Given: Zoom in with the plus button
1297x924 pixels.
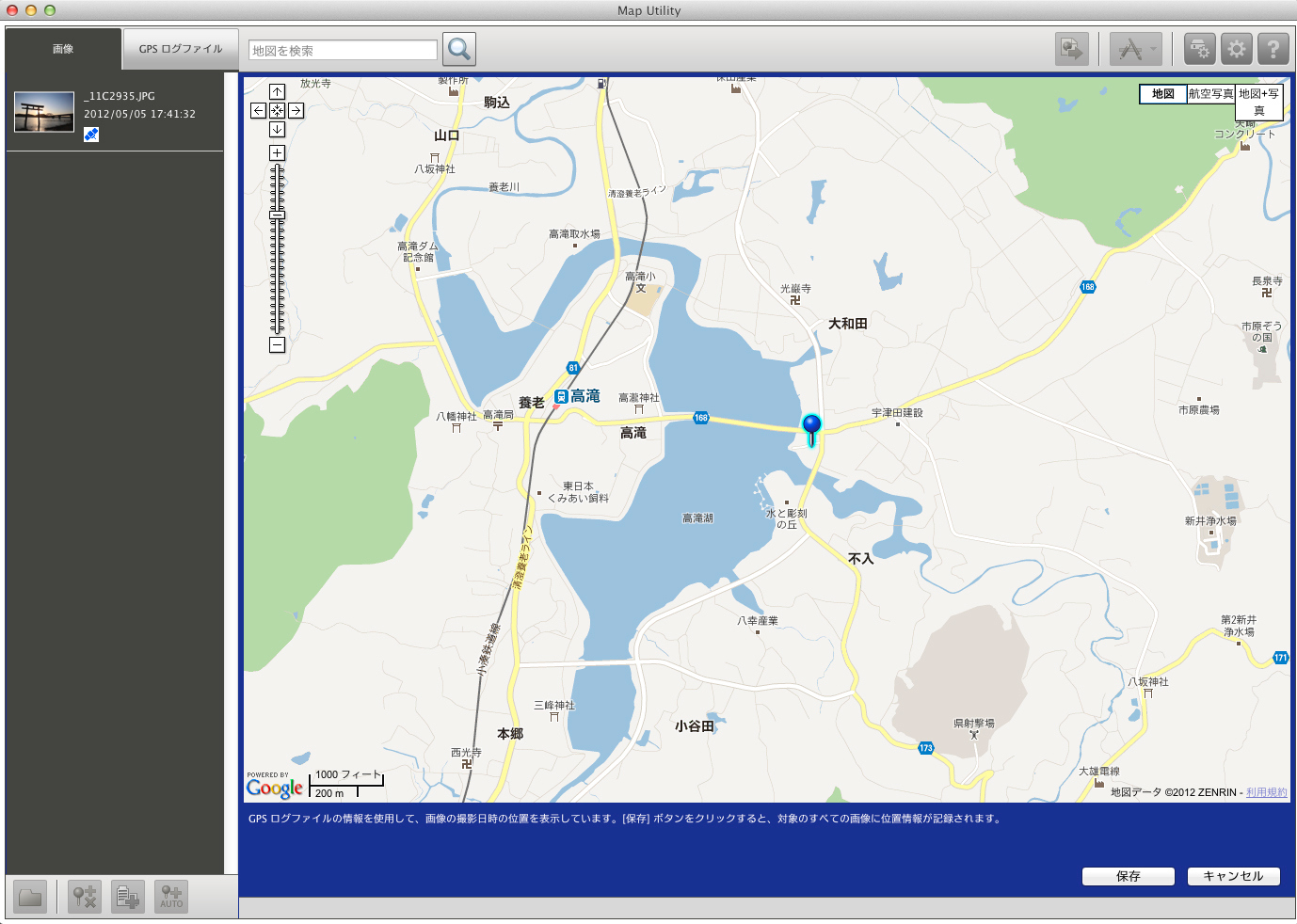Looking at the screenshot, I should pos(277,152).
